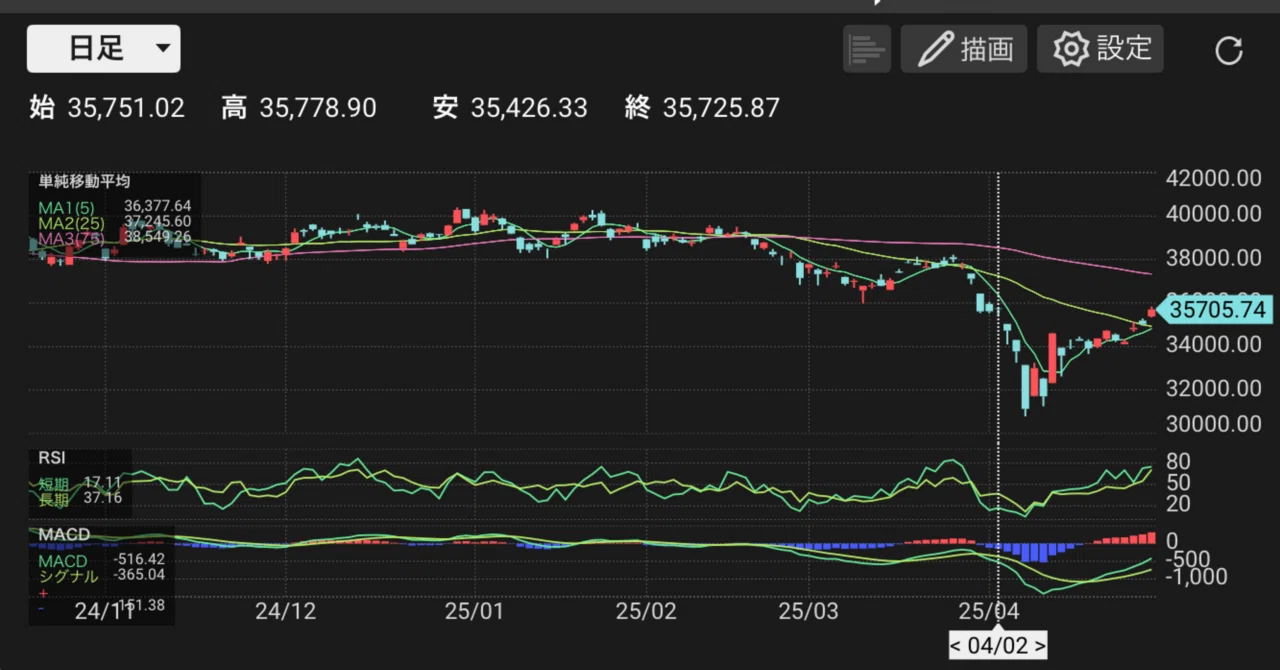This screenshot has height=670, width=1280.
Task: Click the 24/12 date axis label
Action: (x=286, y=609)
